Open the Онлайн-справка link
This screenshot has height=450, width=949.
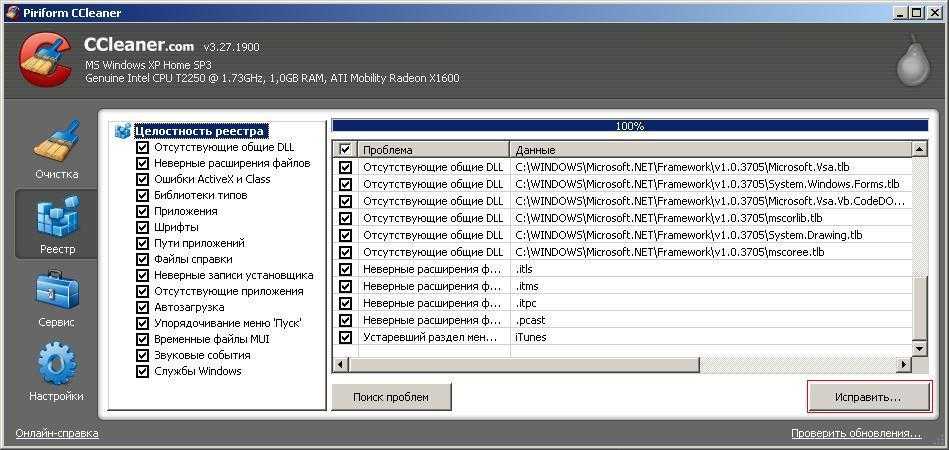tap(57, 434)
